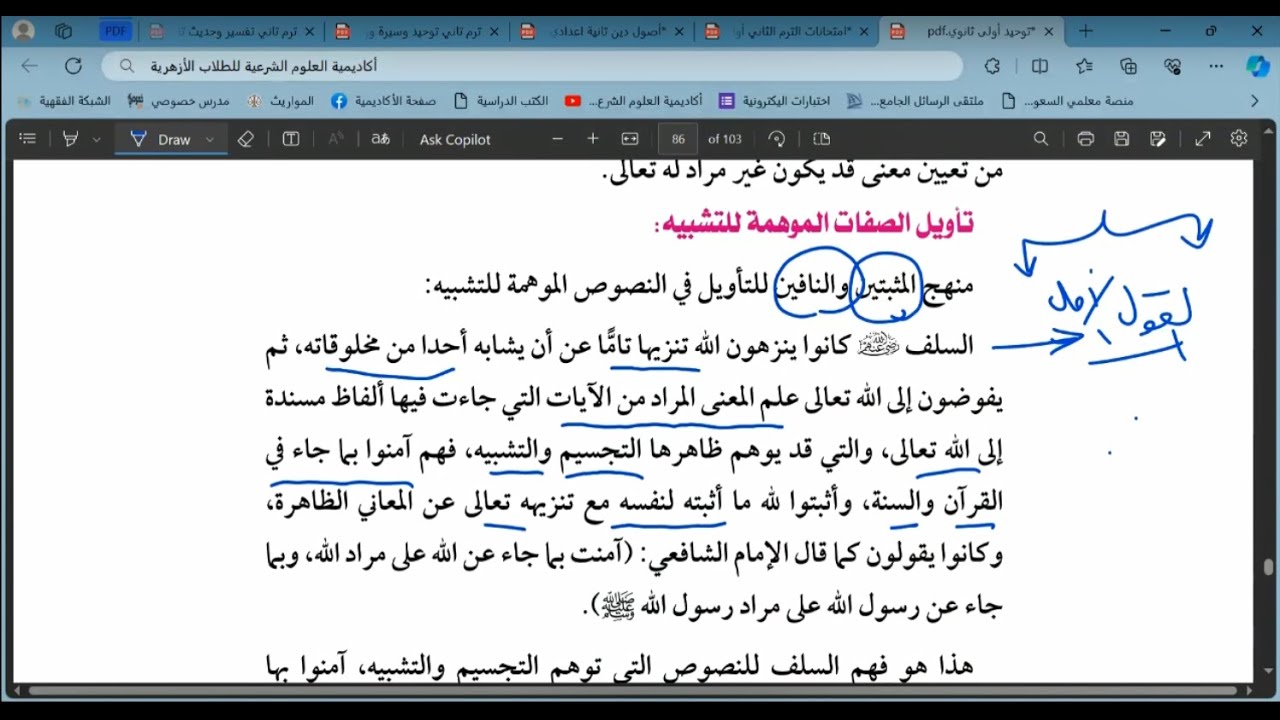Toggle split screen view
Viewport: 1280px width, 720px height.
pyautogui.click(x=1040, y=66)
